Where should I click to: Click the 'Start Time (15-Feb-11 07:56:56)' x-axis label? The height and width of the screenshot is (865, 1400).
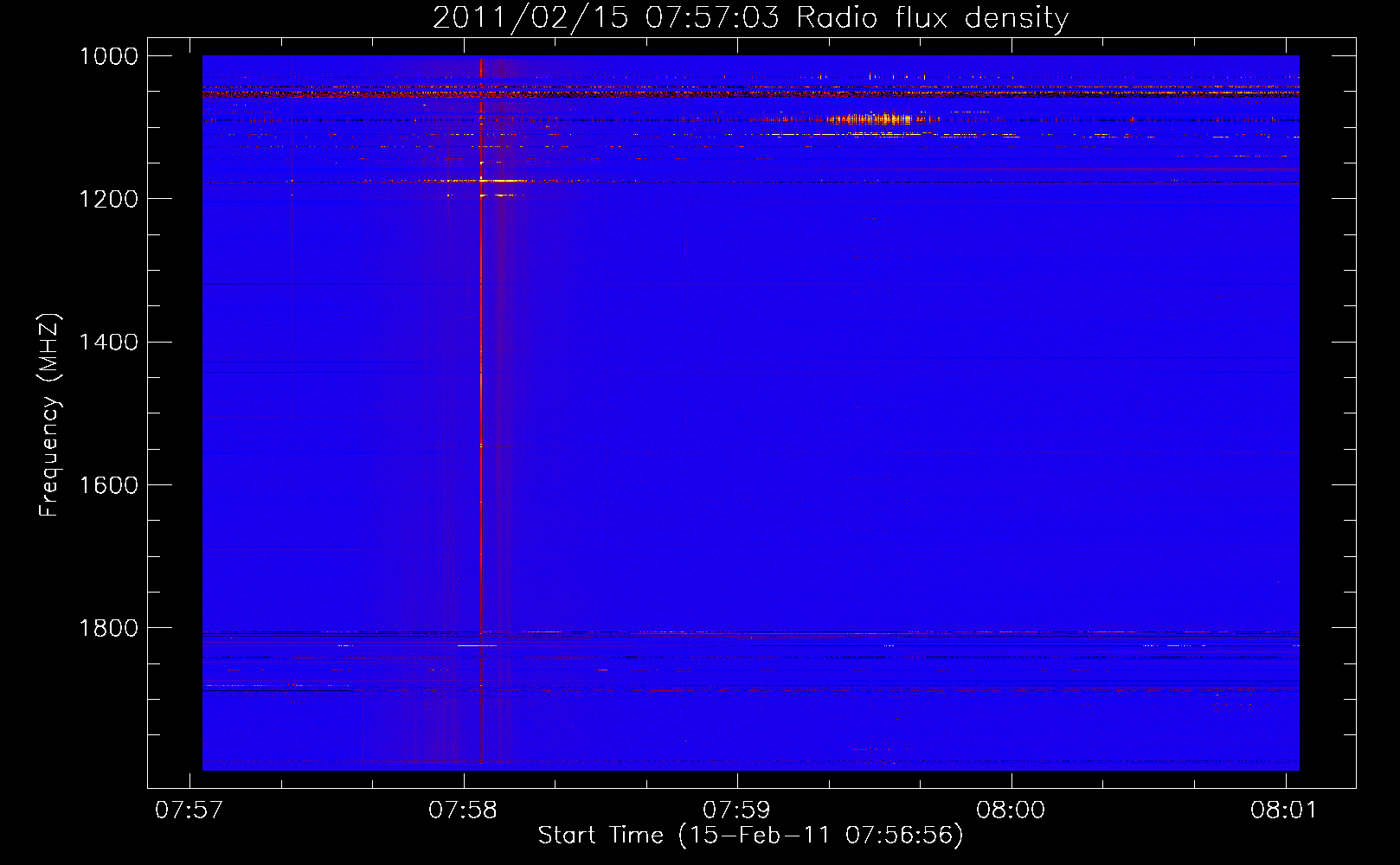(750, 835)
